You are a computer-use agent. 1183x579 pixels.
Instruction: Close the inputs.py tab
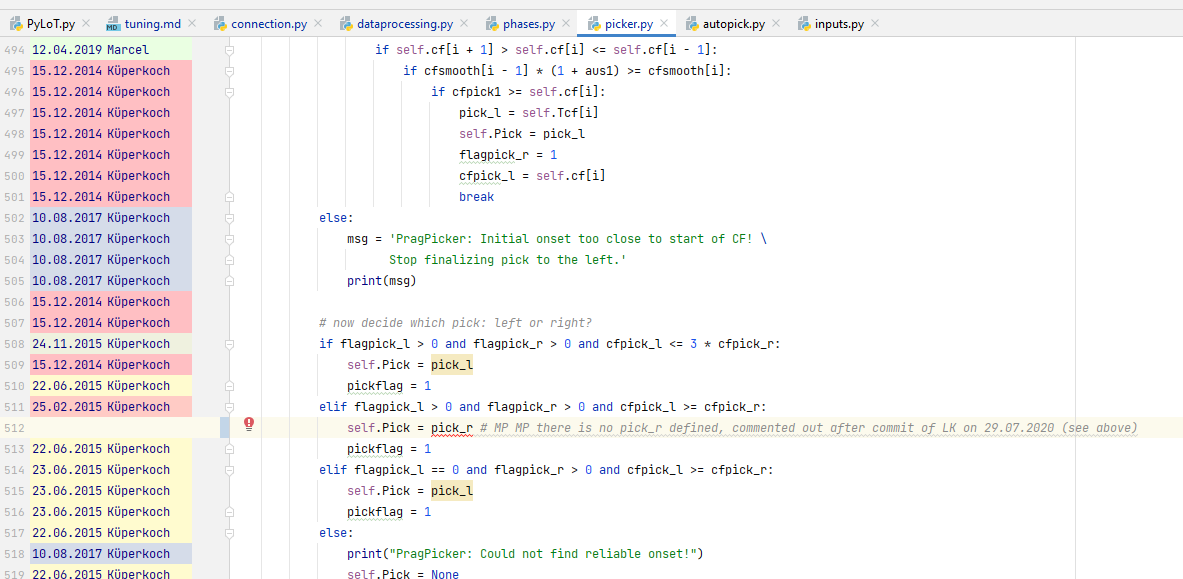point(875,24)
